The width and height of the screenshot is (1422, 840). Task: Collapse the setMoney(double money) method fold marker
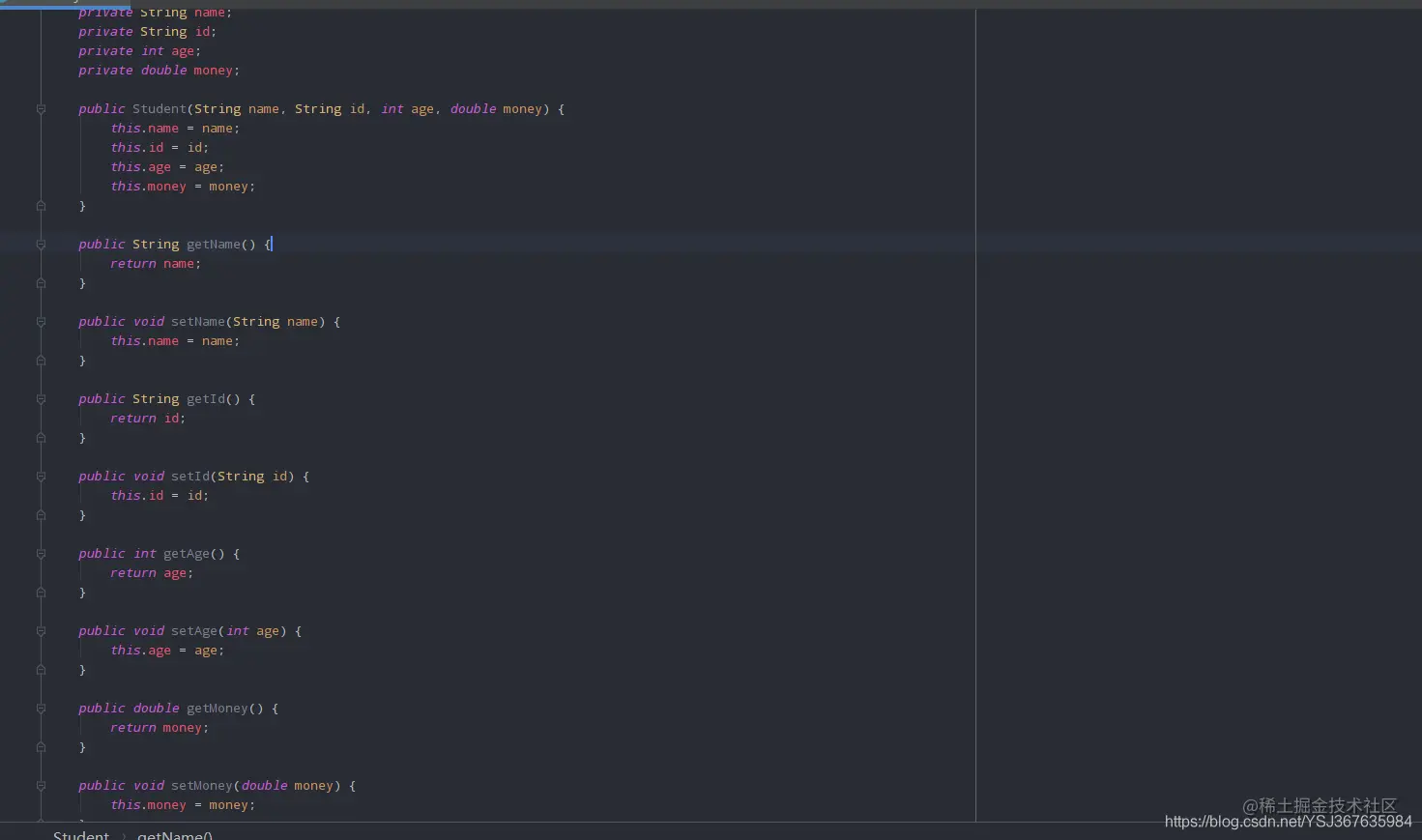(x=41, y=786)
